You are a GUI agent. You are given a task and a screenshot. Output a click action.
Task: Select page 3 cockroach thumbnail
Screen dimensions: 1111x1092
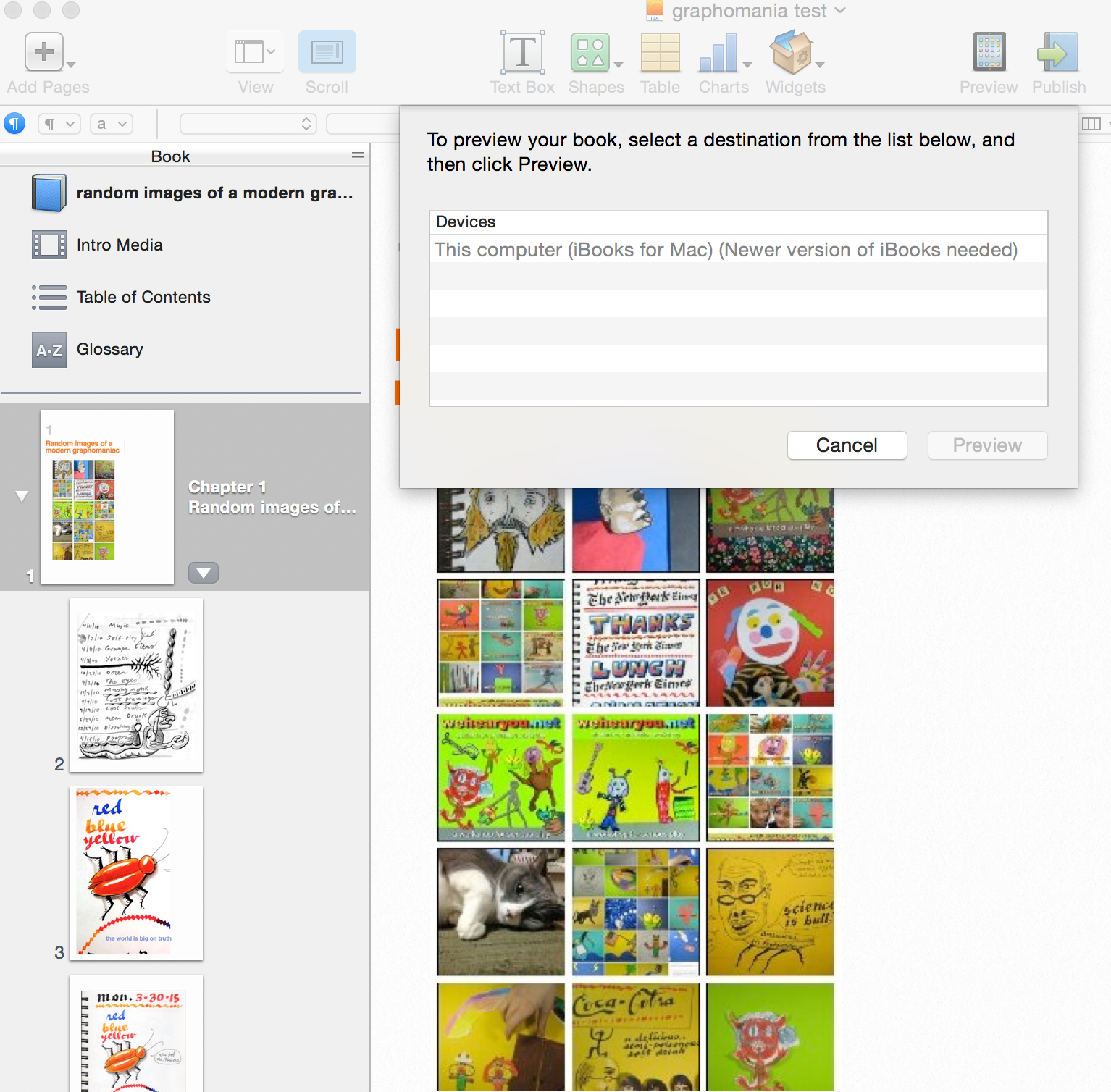coord(136,873)
